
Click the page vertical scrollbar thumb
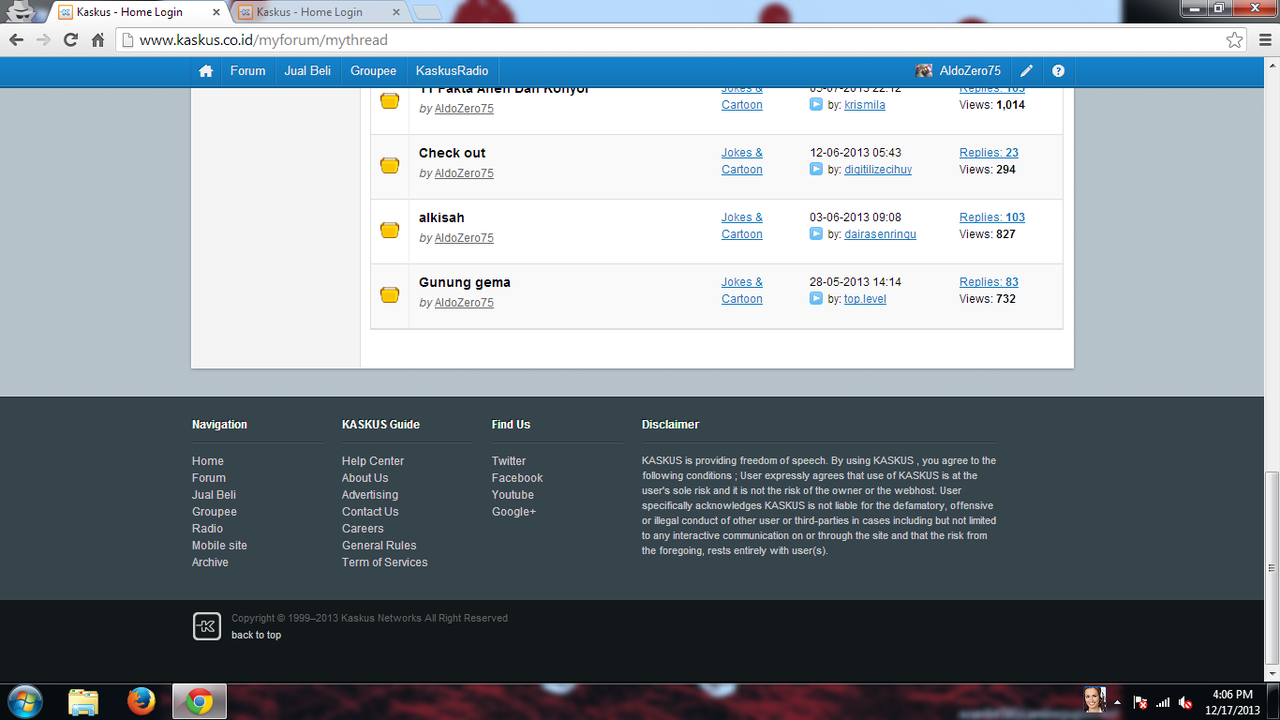click(1271, 568)
